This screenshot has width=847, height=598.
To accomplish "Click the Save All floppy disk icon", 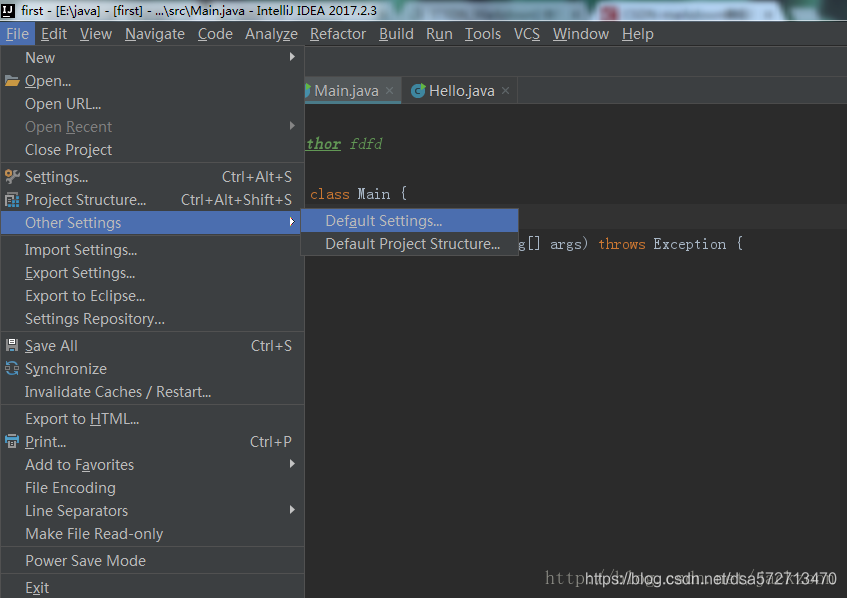I will [x=12, y=345].
